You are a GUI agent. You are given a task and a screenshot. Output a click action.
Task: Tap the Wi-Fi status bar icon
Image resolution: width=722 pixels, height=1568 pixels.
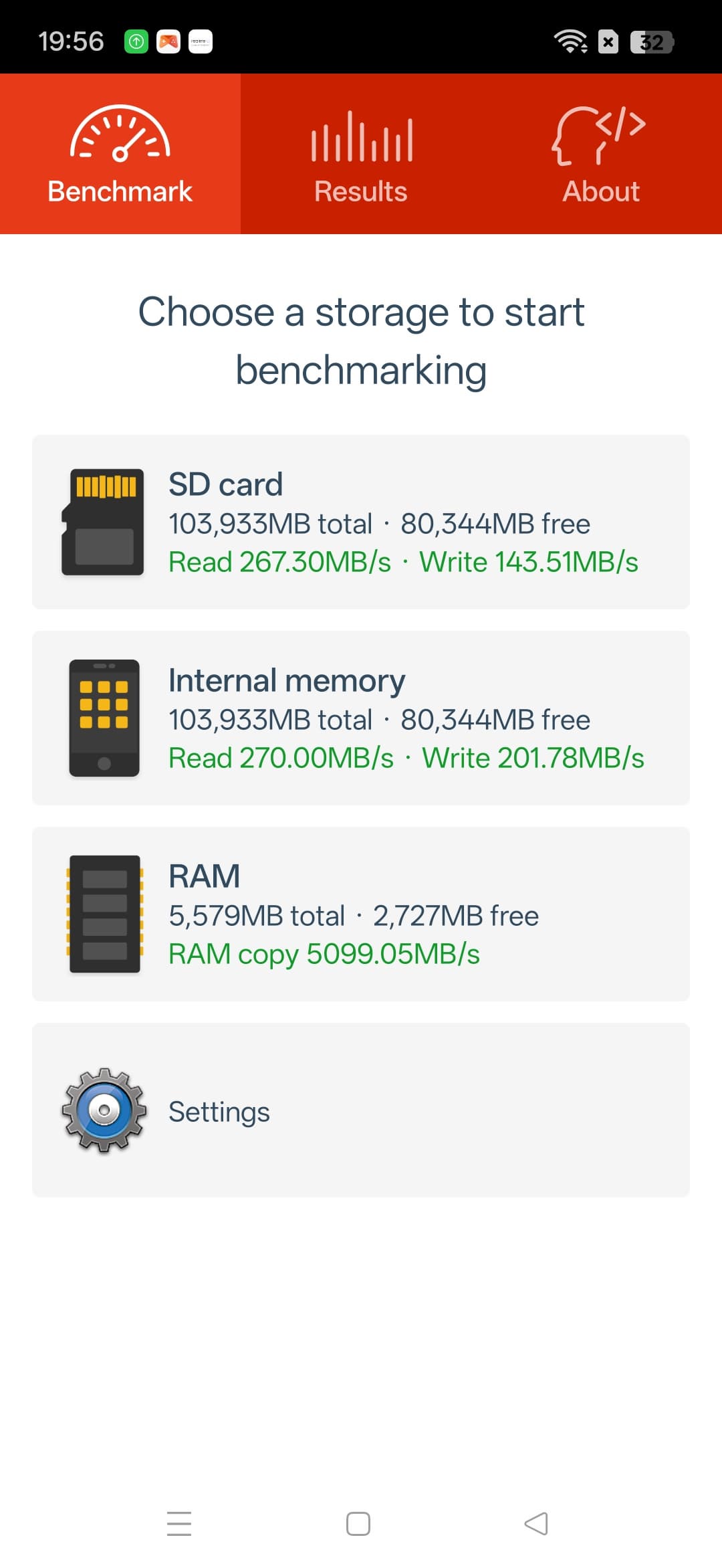(570, 42)
